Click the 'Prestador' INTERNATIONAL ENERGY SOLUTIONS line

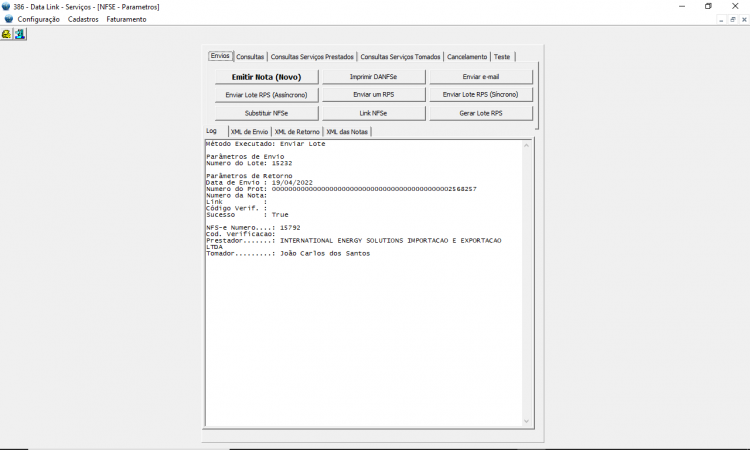(354, 241)
